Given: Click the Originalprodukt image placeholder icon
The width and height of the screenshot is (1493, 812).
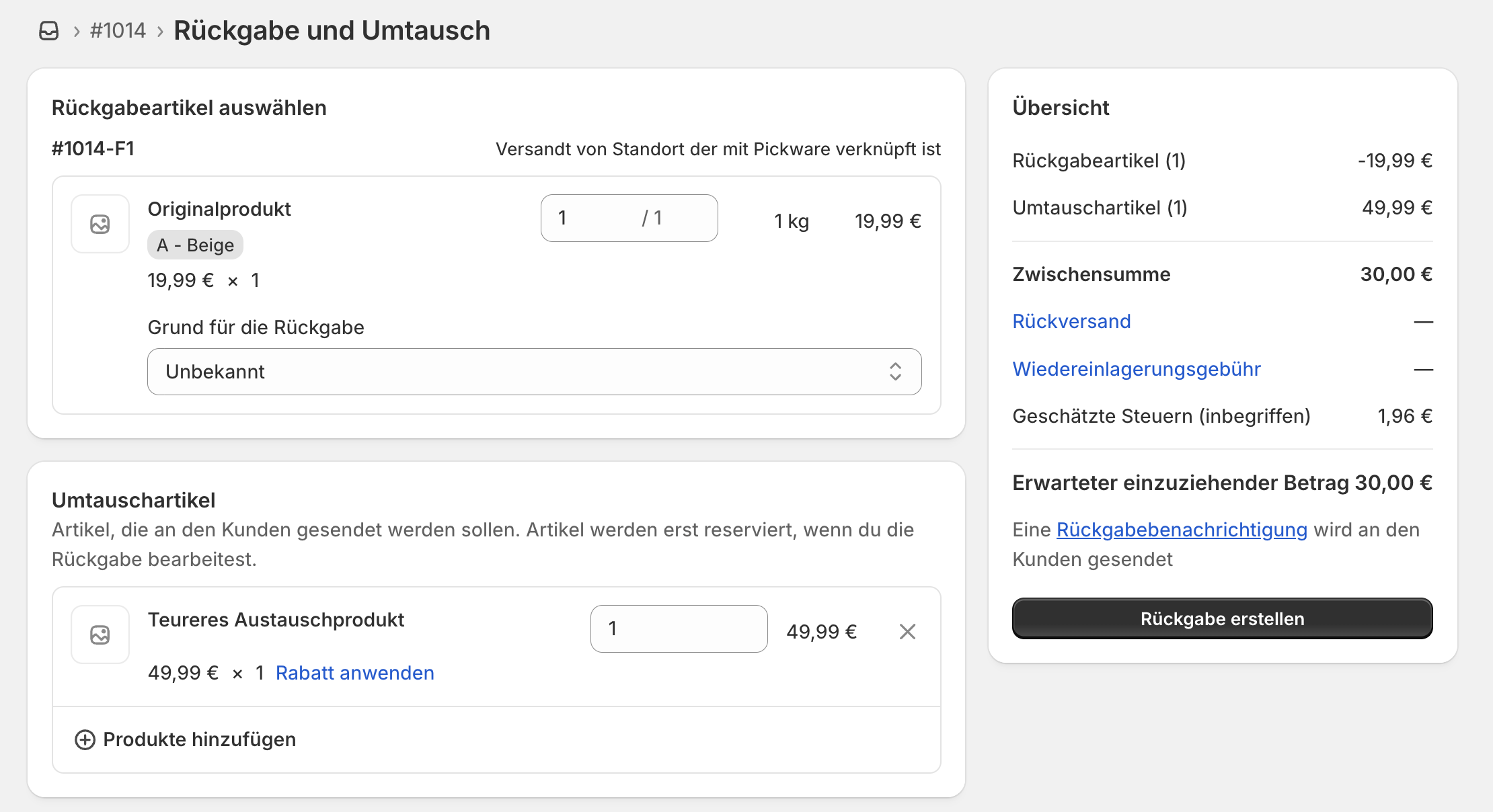Looking at the screenshot, I should pyautogui.click(x=100, y=224).
